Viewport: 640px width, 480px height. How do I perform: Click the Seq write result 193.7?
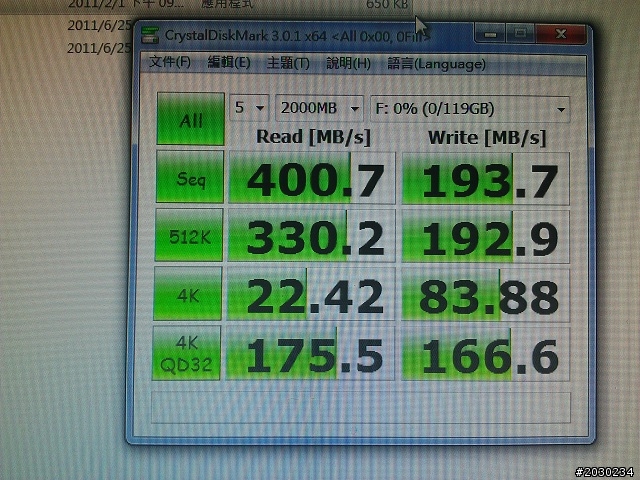(x=486, y=179)
